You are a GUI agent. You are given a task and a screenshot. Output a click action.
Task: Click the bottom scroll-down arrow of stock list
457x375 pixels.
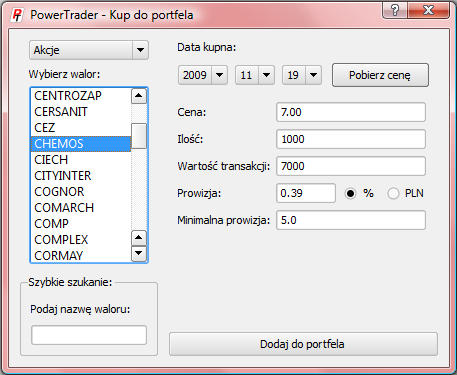pos(139,254)
